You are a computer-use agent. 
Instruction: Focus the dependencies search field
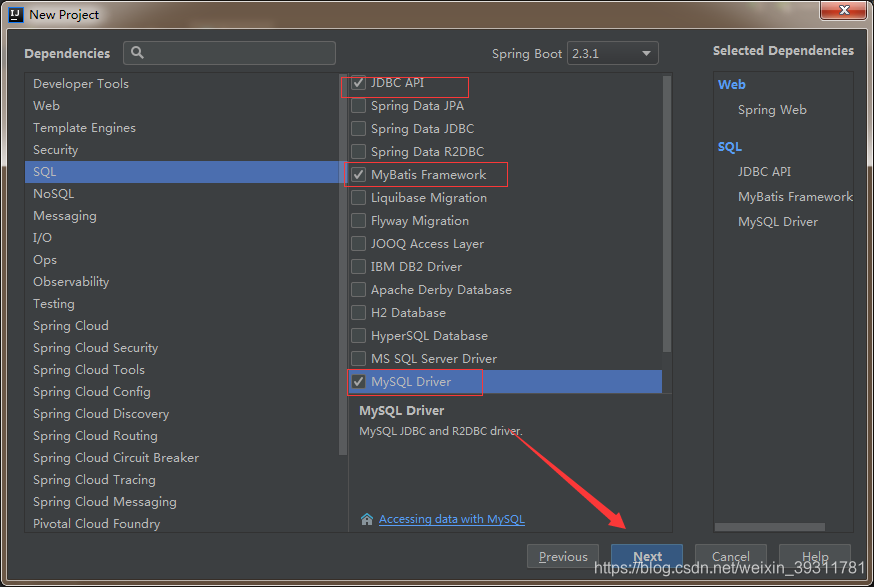(x=230, y=53)
